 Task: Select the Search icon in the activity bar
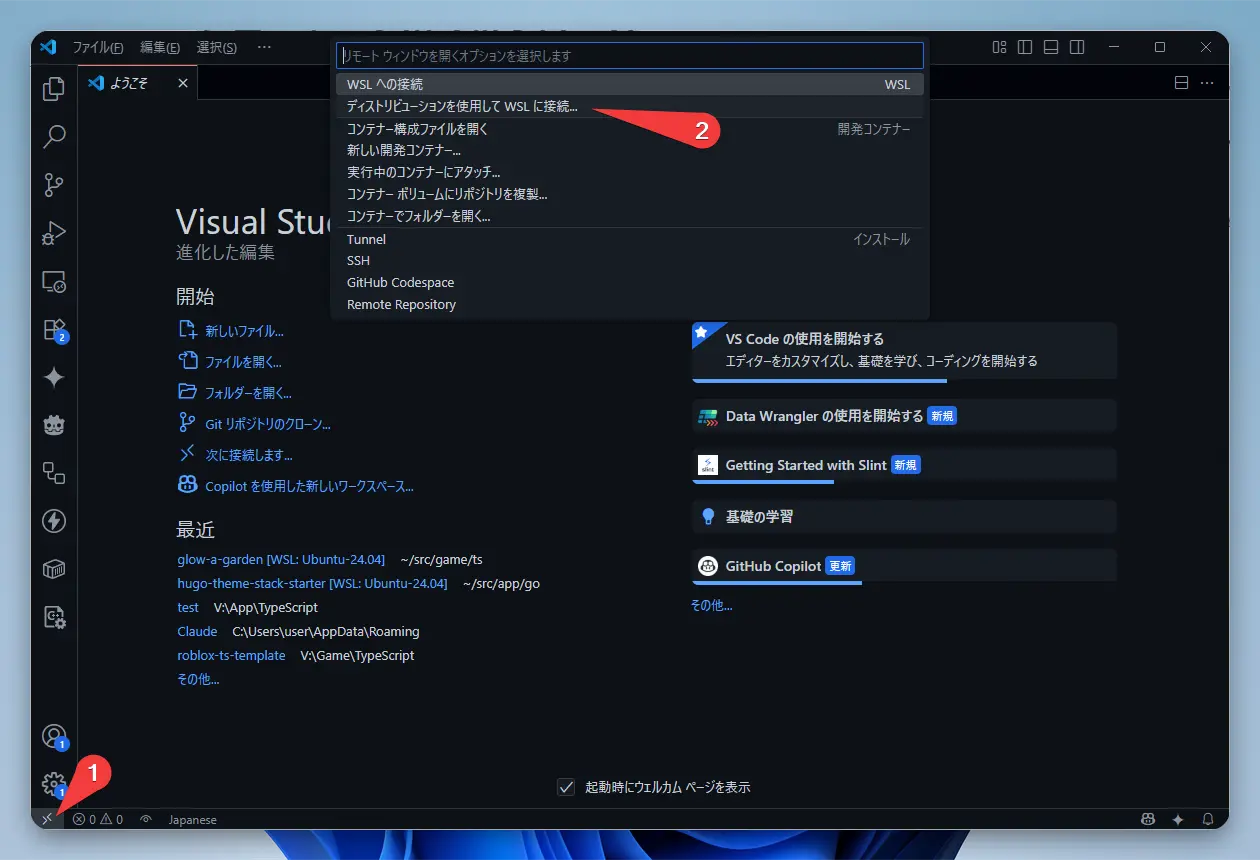[54, 137]
